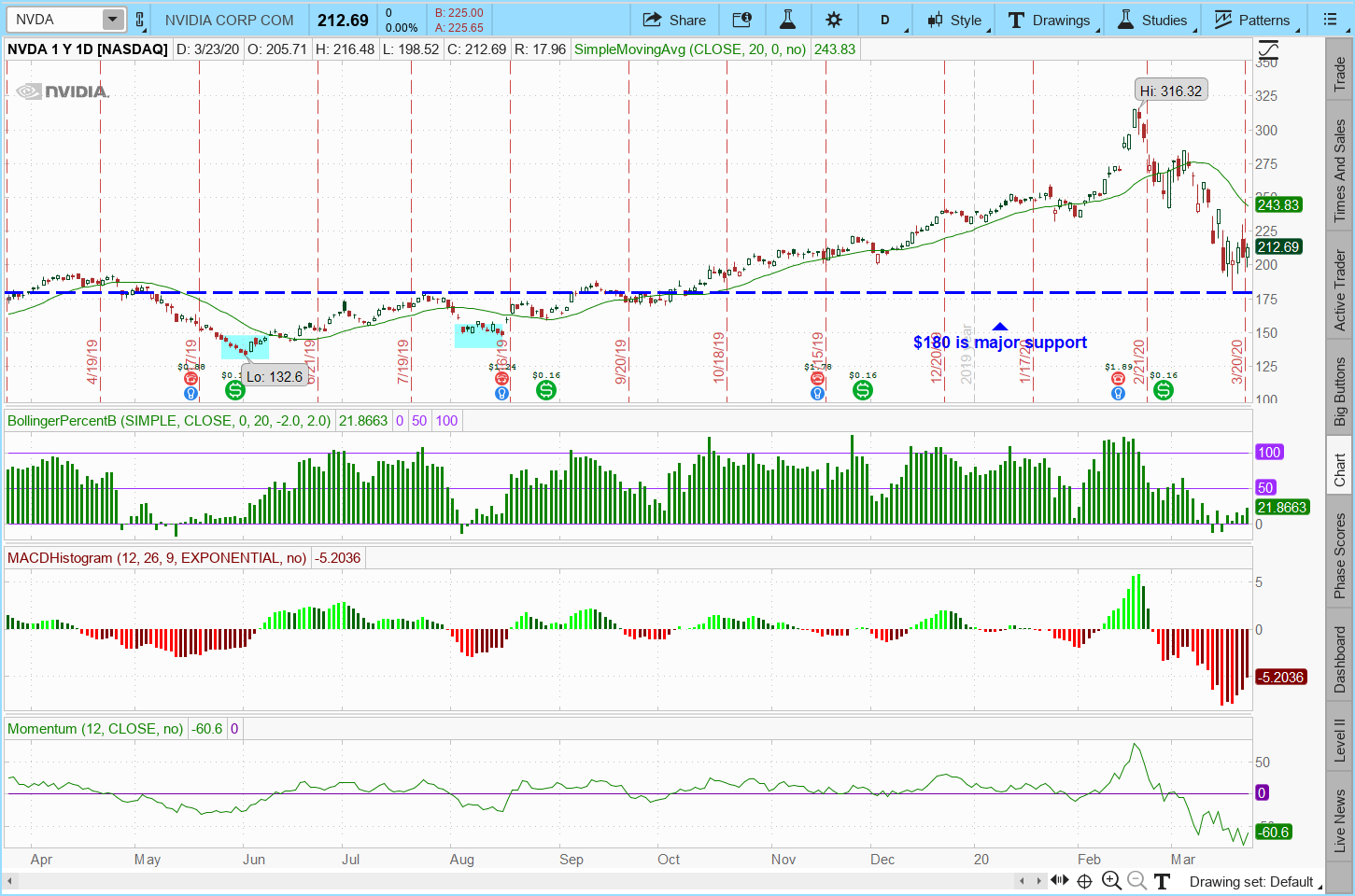Click the quote details card icon
1355x896 pixels.
(741, 20)
